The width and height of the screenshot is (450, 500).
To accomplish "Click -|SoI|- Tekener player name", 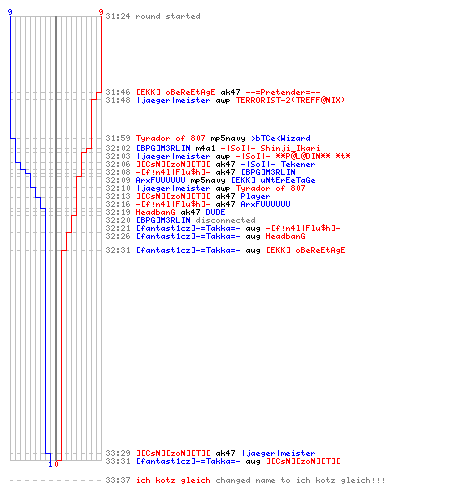I will pyautogui.click(x=278, y=164).
